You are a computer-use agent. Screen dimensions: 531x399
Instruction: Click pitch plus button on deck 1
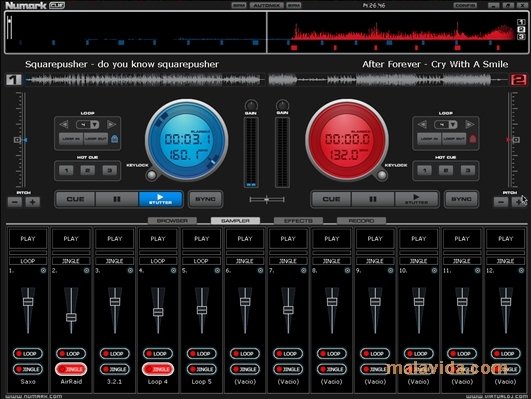pyautogui.click(x=33, y=202)
